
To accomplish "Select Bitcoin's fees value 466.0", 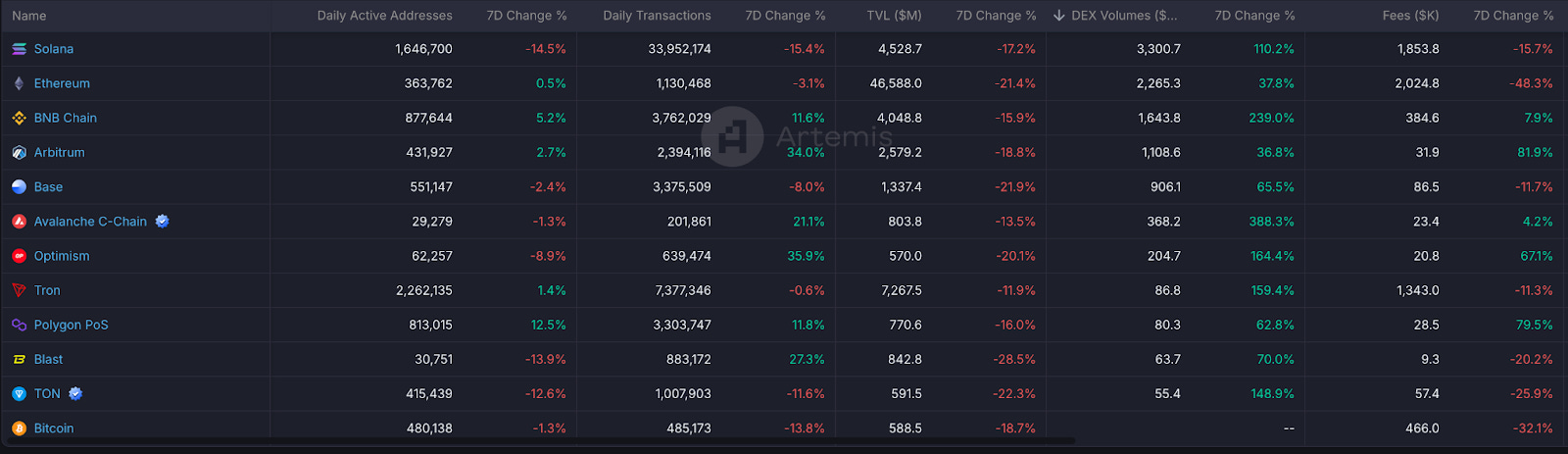I will (x=1422, y=429).
